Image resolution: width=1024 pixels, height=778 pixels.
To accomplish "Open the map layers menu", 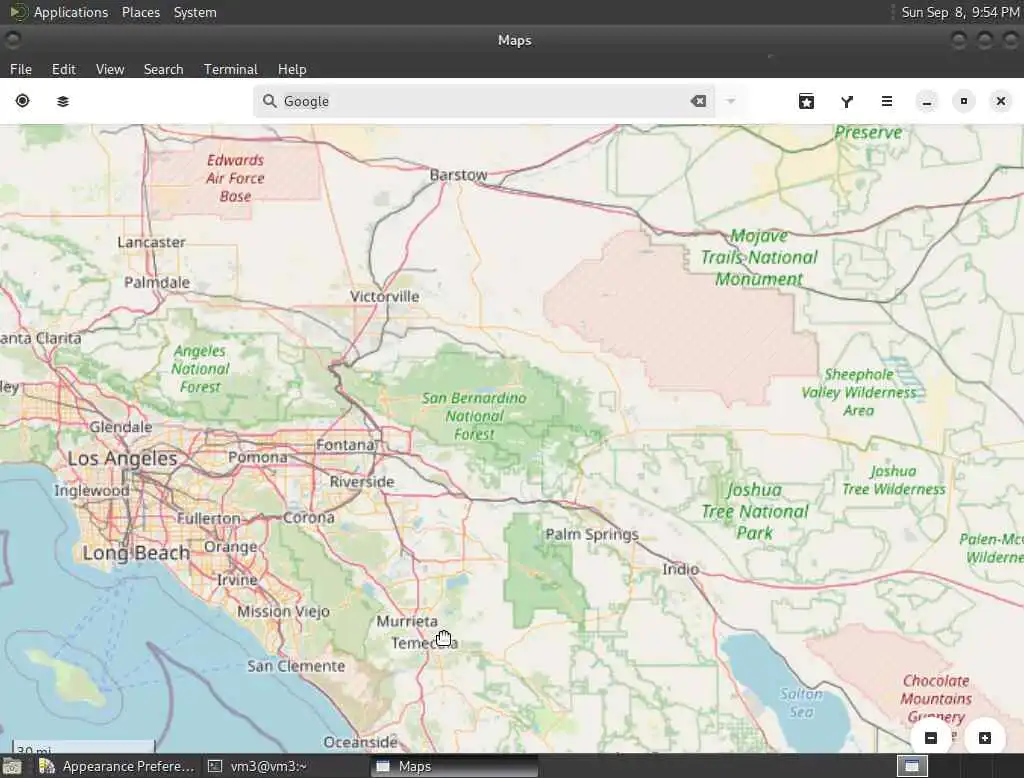I will pos(63,101).
